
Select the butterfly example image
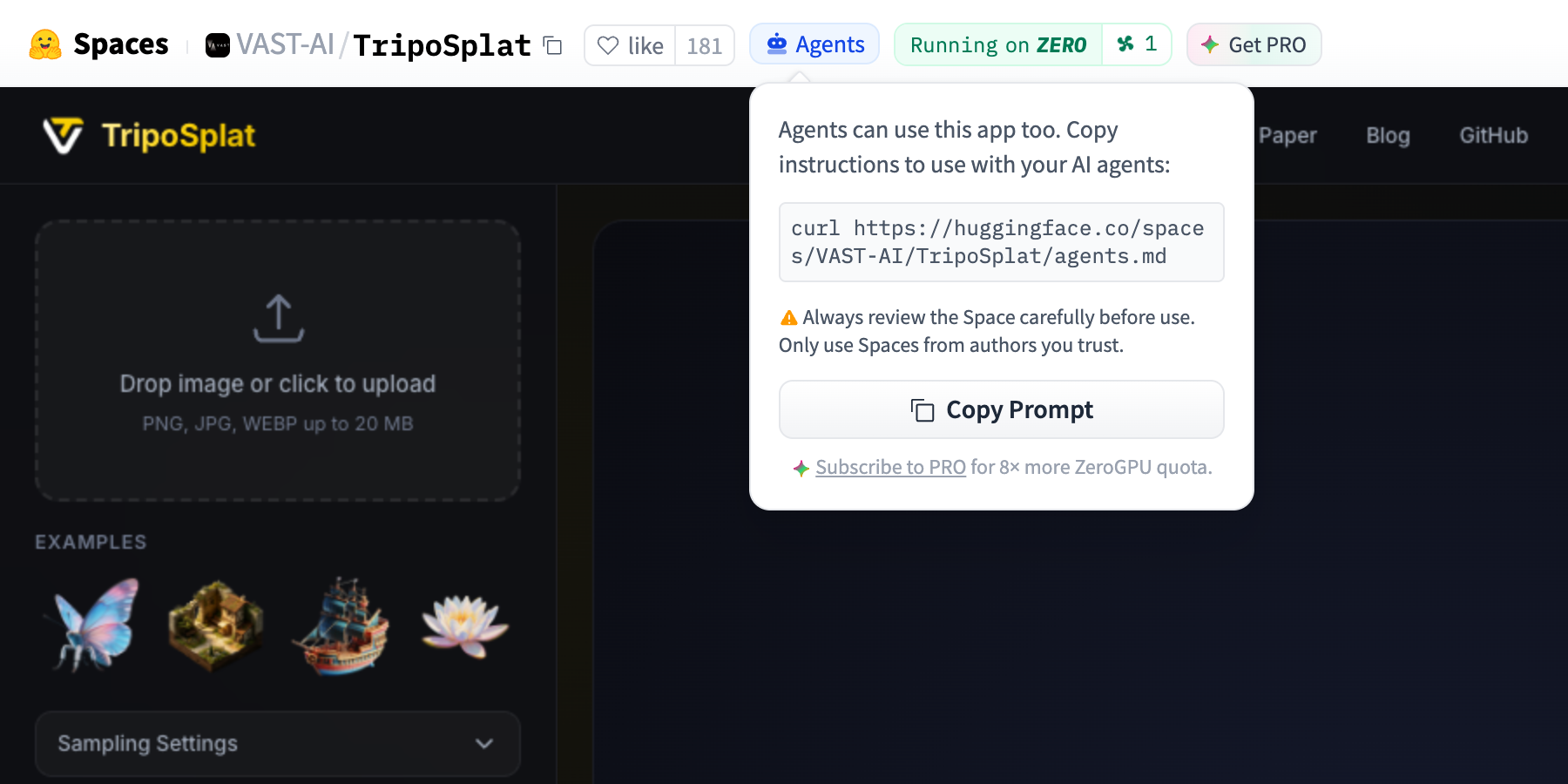(x=92, y=625)
